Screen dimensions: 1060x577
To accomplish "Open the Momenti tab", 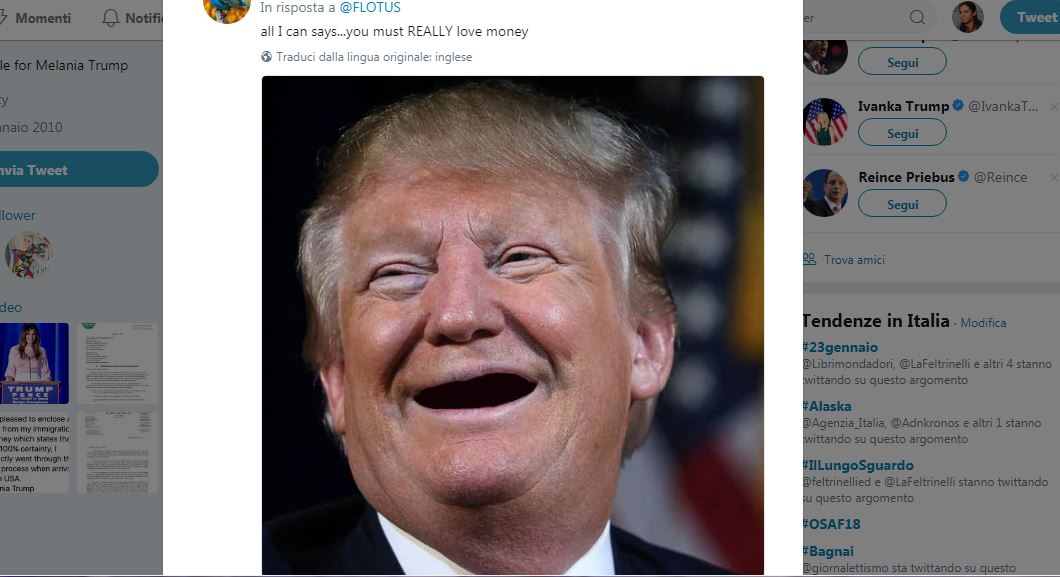I will pyautogui.click(x=42, y=18).
